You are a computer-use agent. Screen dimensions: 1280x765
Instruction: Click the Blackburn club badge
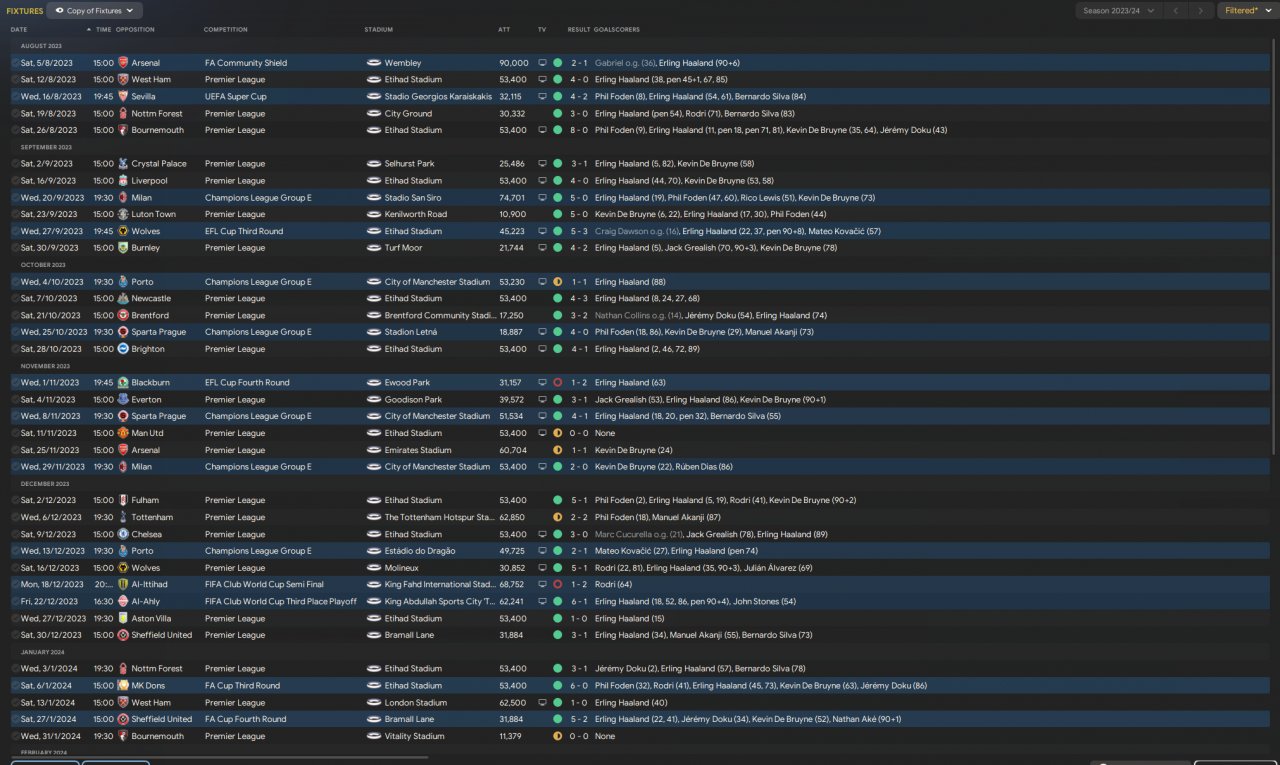(122, 383)
